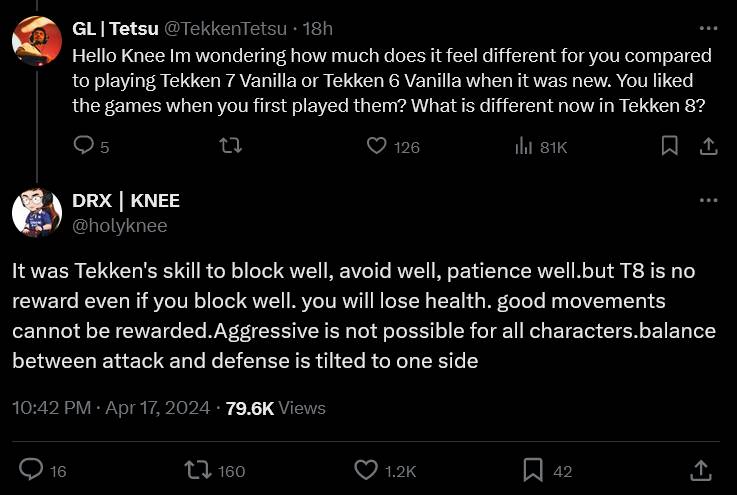Reply to DRX | KNEE's tweet
This screenshot has height=495, width=737.
[32, 469]
